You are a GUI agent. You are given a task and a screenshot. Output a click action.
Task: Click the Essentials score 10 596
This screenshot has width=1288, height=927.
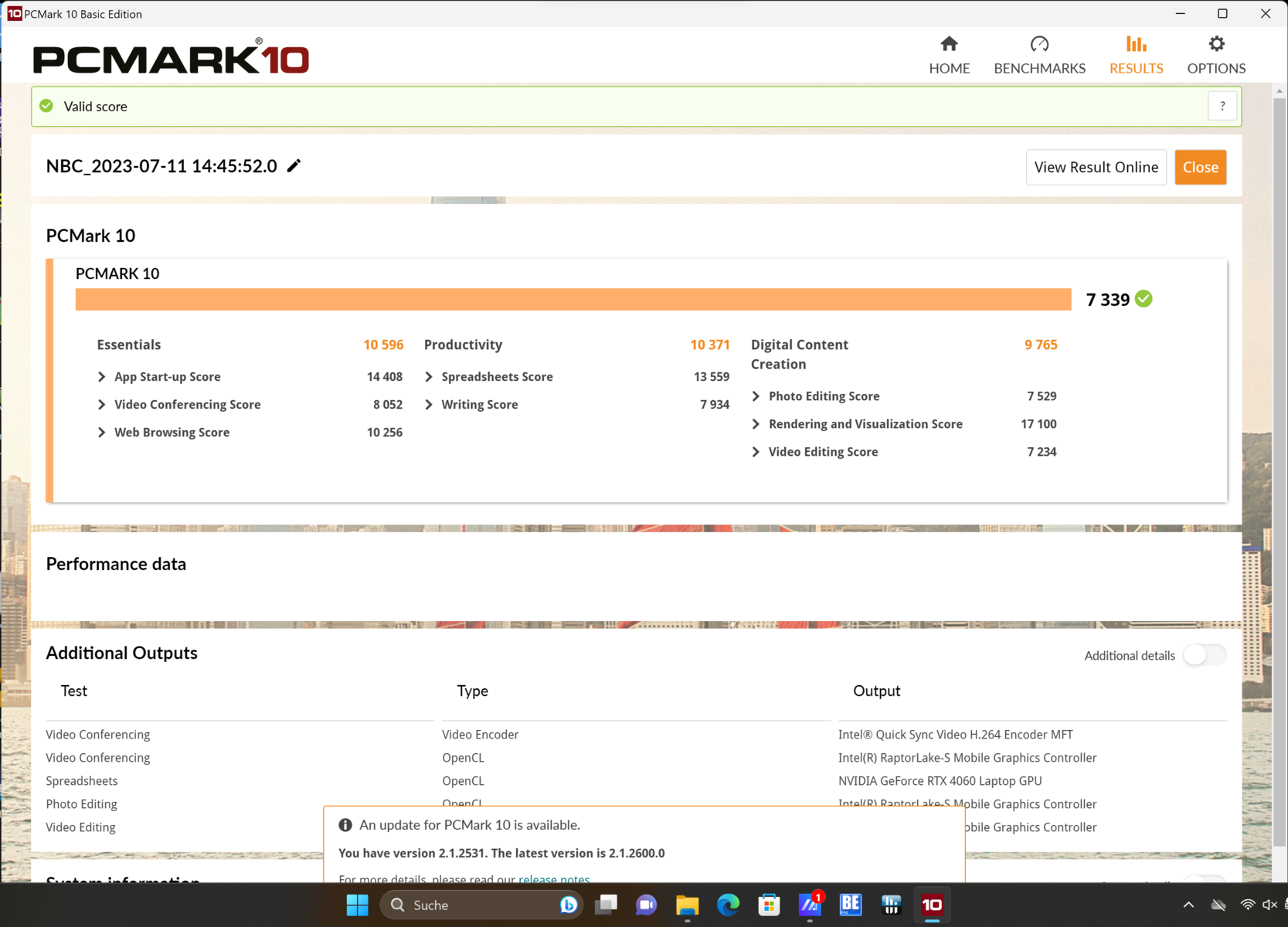383,345
